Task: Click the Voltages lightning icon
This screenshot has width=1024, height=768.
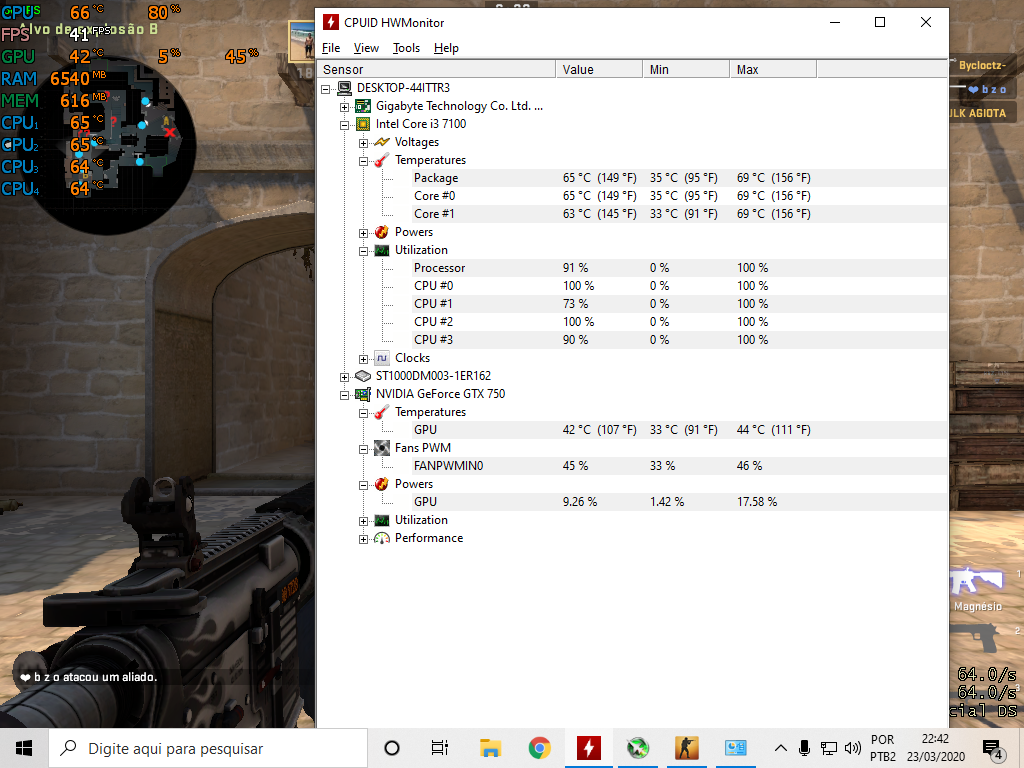Action: (382, 142)
